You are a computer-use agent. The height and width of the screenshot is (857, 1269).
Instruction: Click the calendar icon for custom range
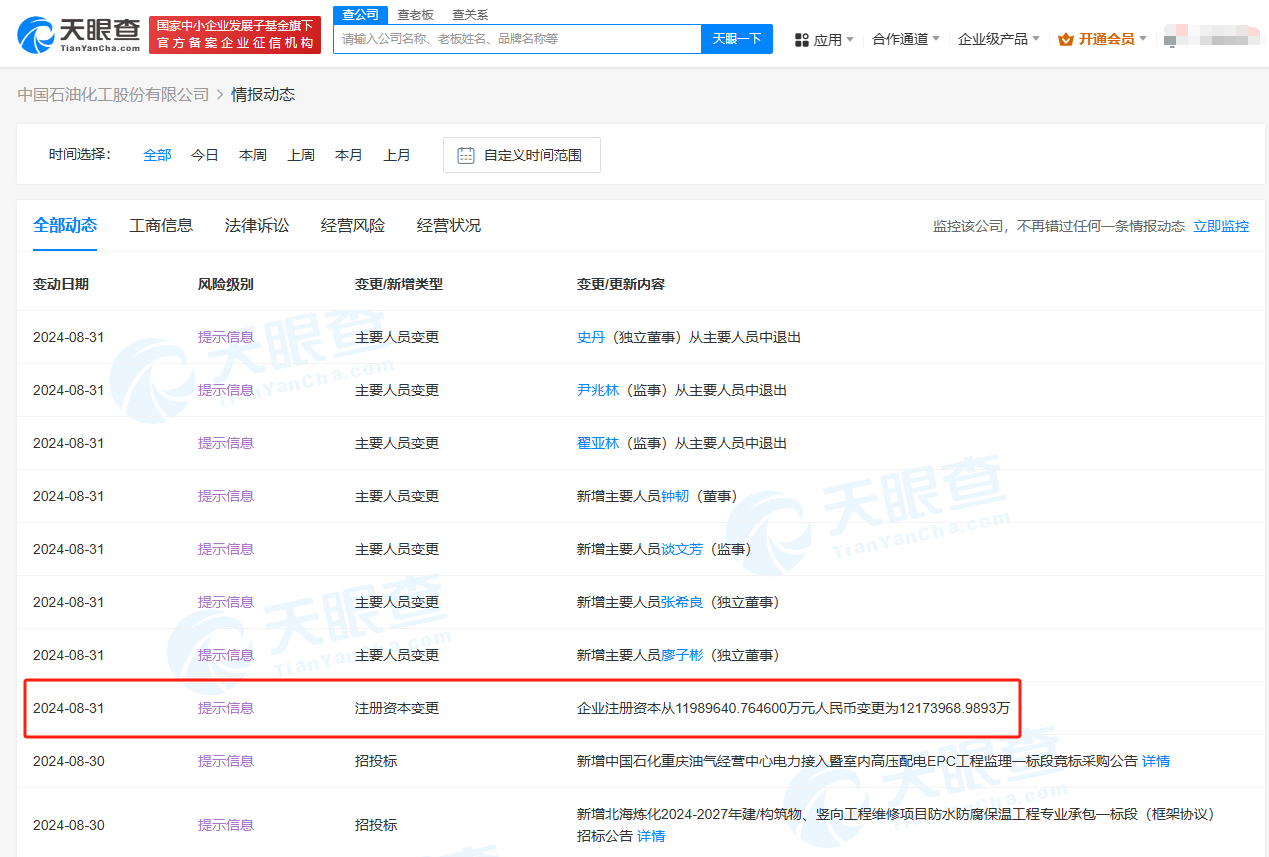465,155
